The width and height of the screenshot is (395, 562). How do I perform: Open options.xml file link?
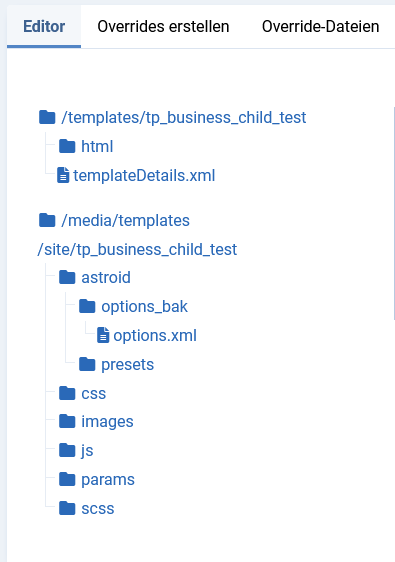point(155,335)
